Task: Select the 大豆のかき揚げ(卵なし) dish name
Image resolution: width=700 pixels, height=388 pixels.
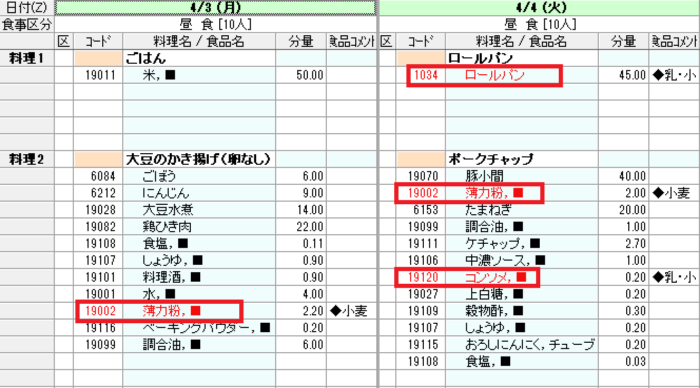Action: click(x=199, y=159)
